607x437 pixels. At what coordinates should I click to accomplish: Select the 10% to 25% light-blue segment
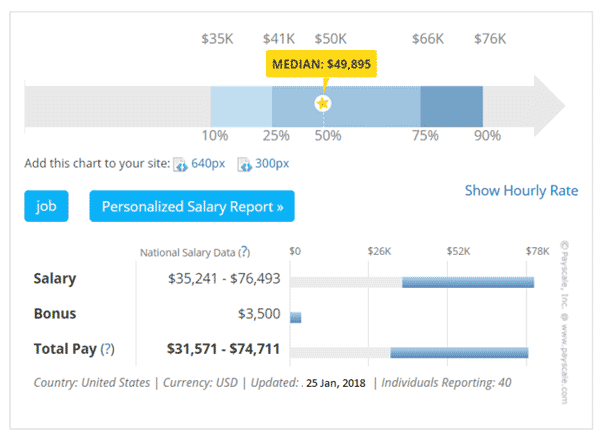coord(241,104)
